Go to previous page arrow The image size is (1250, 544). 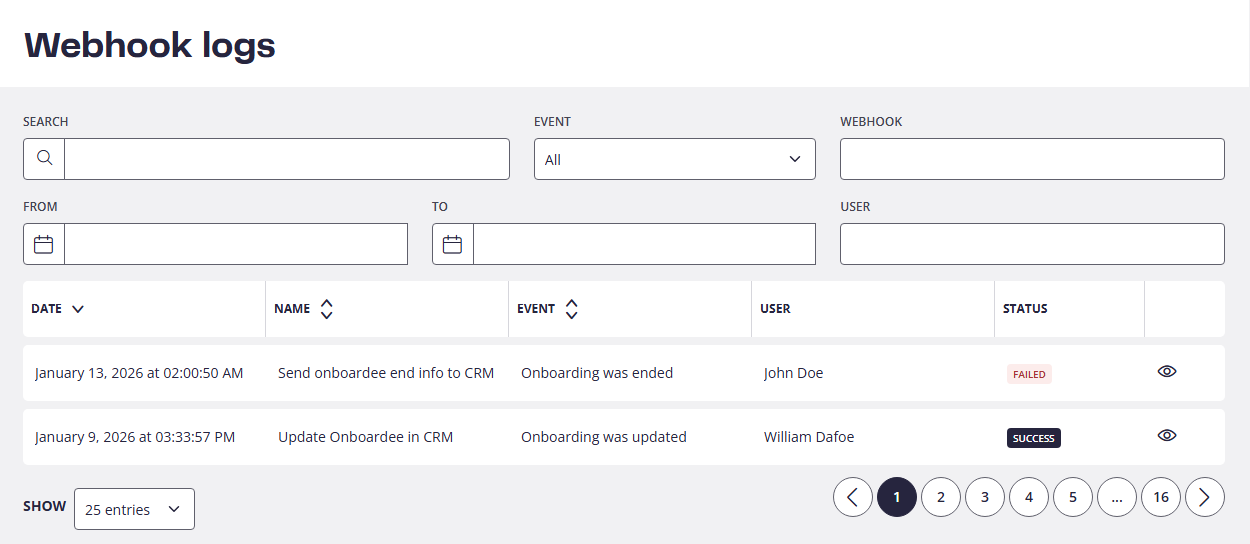coord(853,497)
